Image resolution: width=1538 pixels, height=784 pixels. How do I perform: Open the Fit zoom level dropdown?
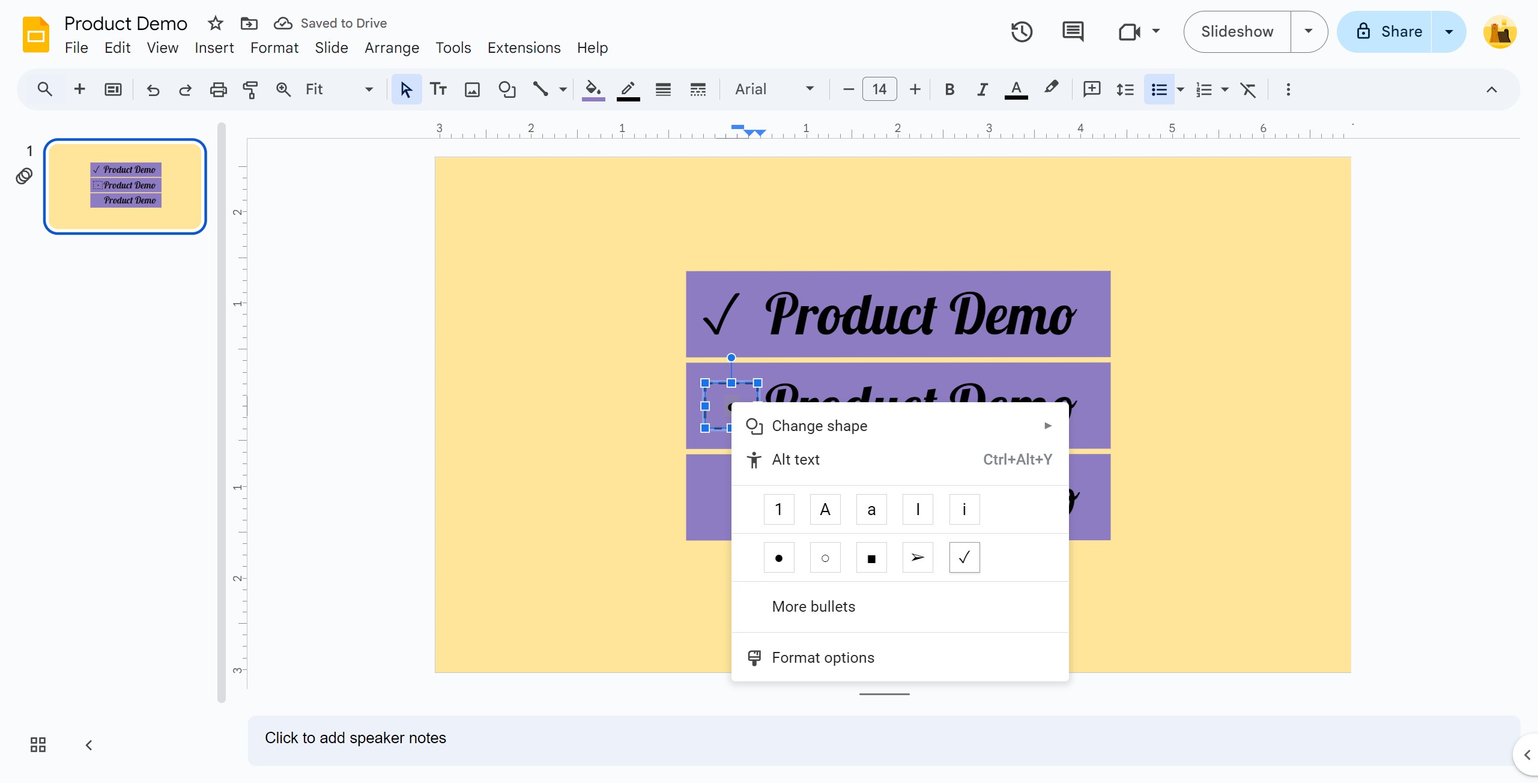(339, 89)
